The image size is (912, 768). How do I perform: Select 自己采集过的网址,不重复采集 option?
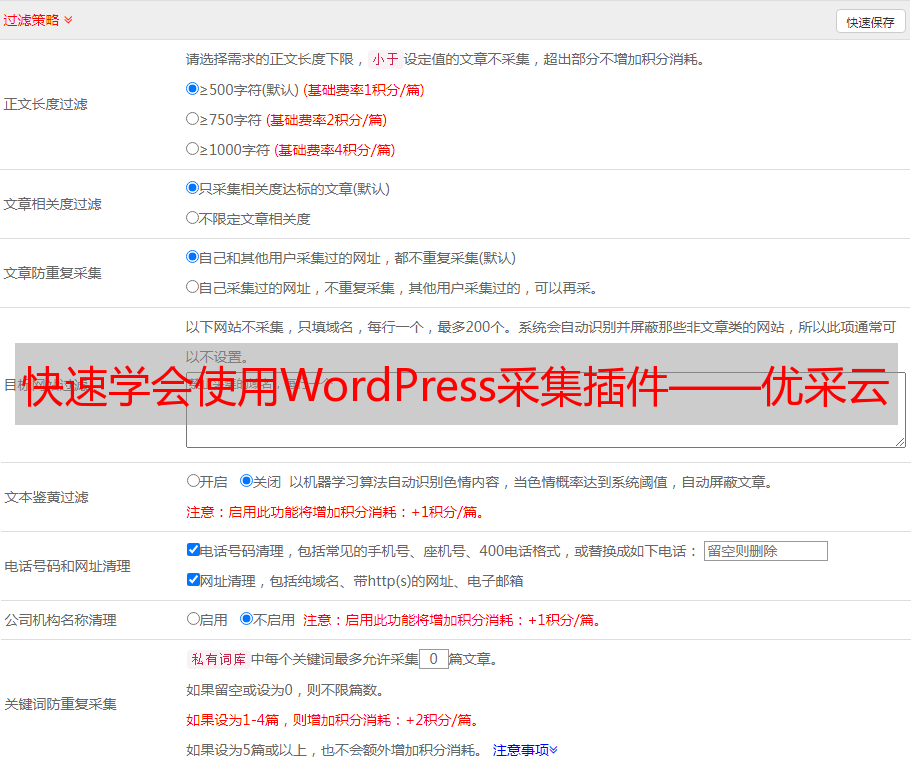(x=193, y=287)
